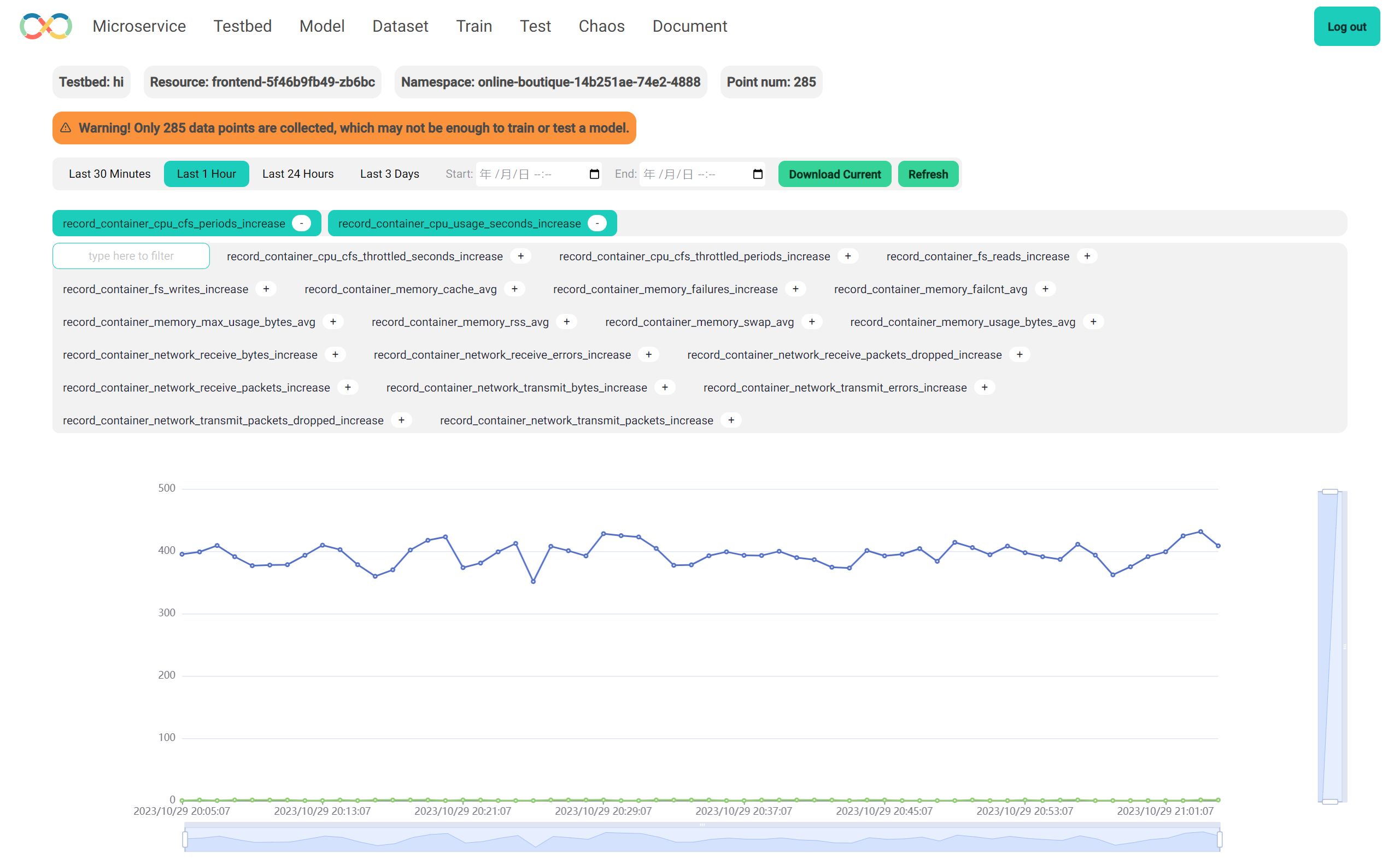
Task: Add record_container_memory_cache_avg via its plus icon
Action: 514,289
